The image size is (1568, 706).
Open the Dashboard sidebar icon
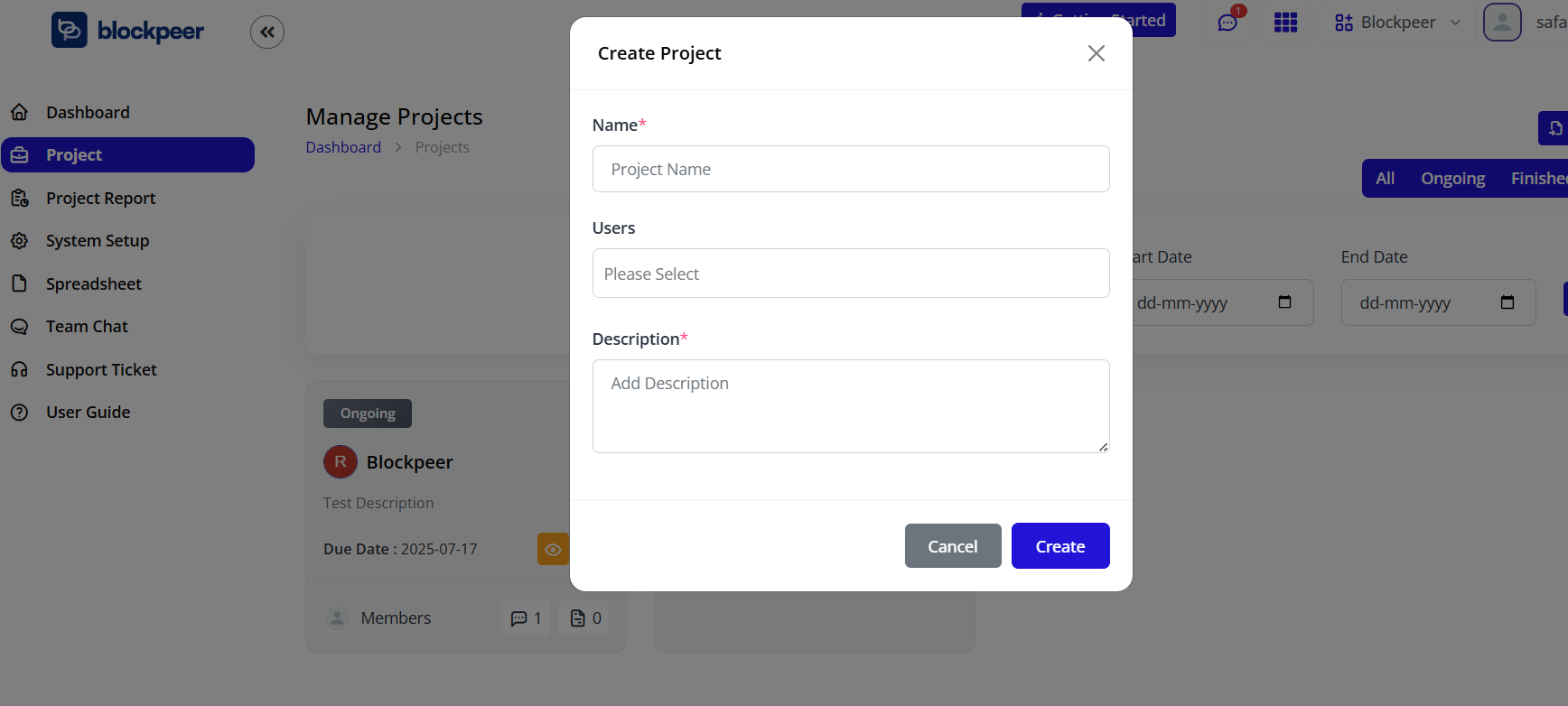[x=19, y=112]
